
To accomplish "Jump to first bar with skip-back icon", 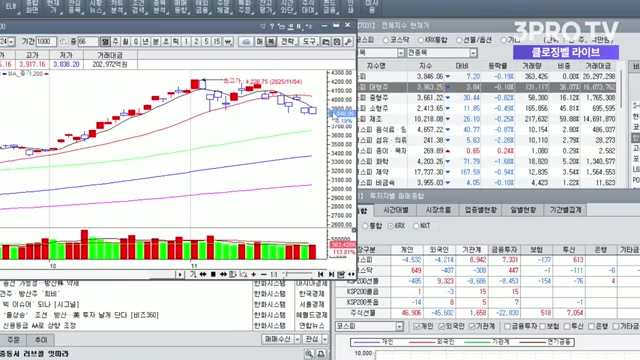I will point(320,274).
